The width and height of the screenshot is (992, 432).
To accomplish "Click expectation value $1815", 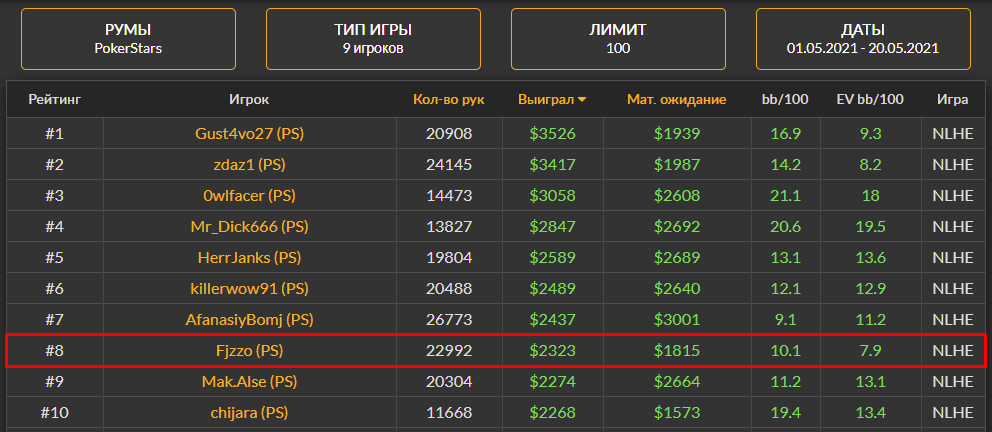I will pos(677,350).
